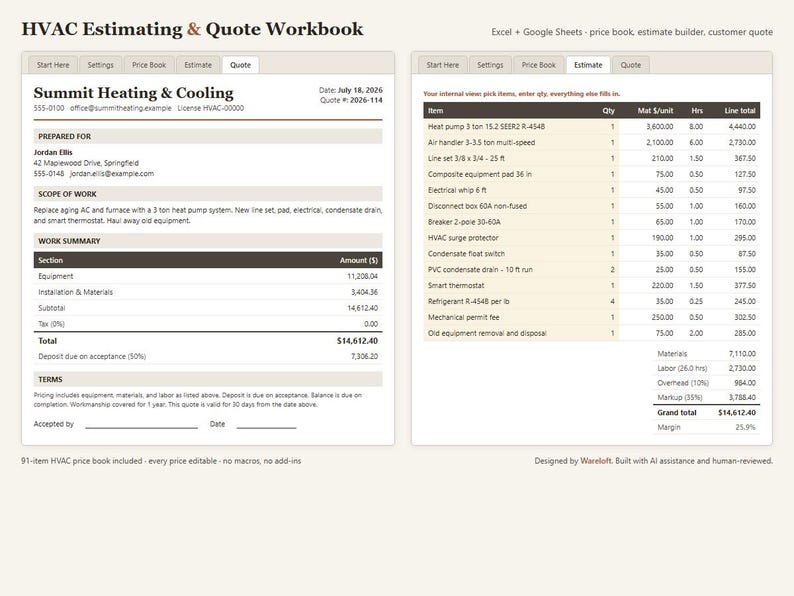The width and height of the screenshot is (794, 596).
Task: Open the Start Here tab in quote panel
Action: (x=53, y=65)
